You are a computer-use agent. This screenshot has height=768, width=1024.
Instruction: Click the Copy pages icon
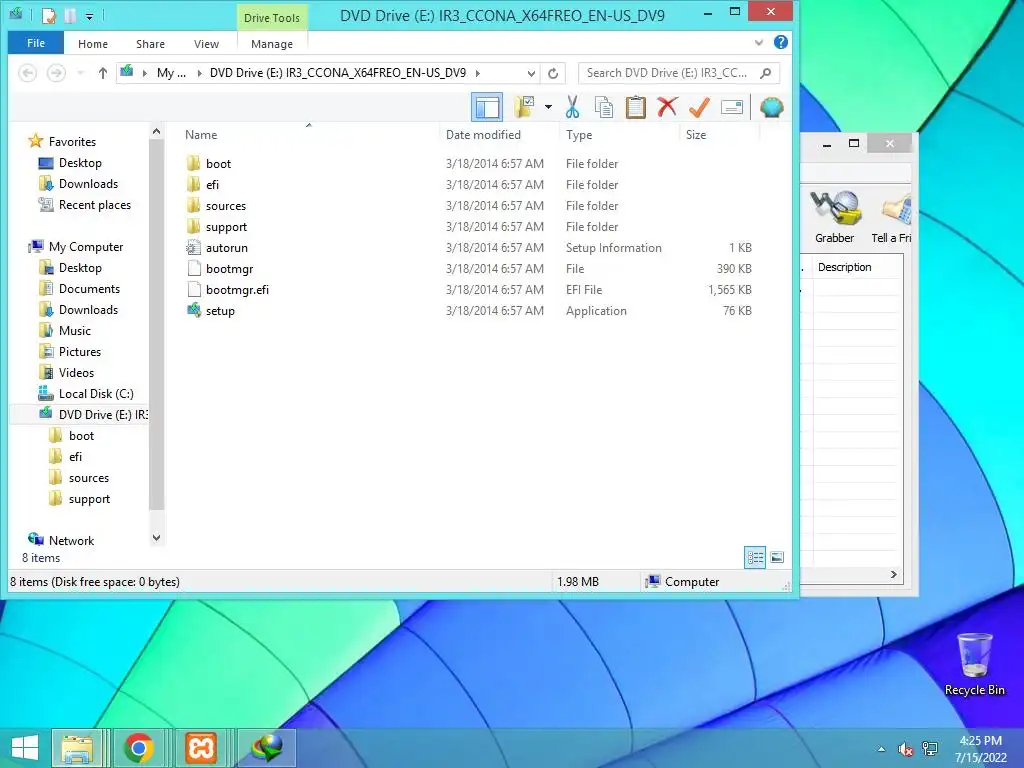coord(603,107)
